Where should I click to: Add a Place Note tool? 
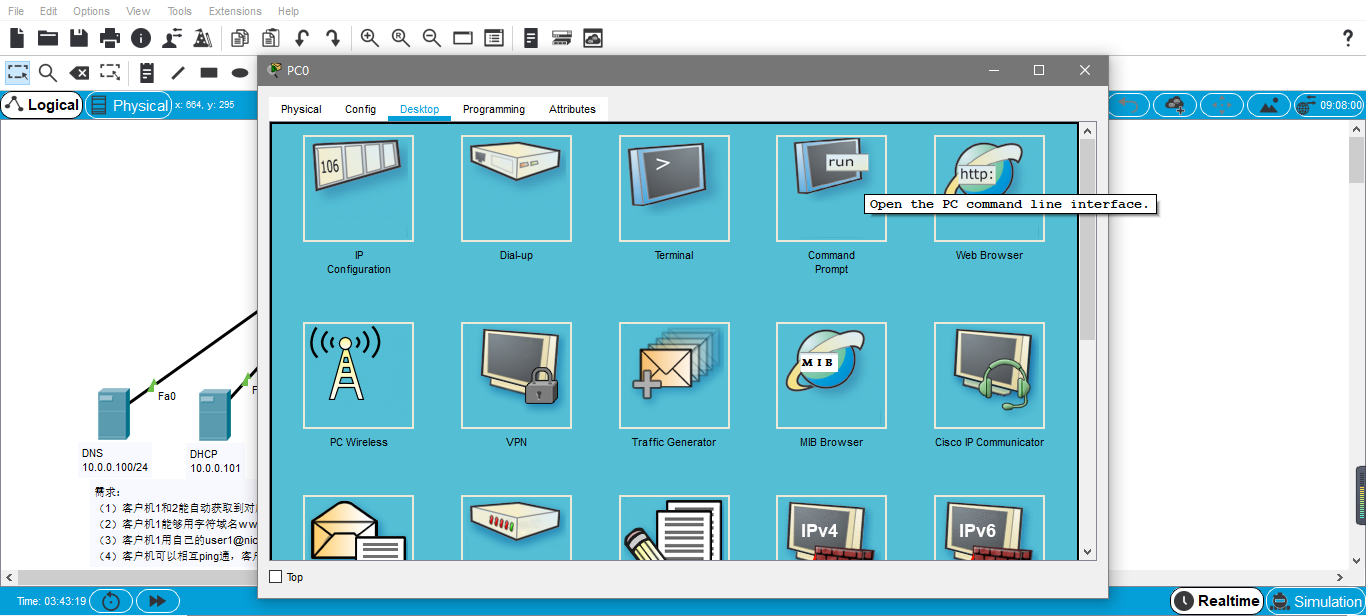pos(147,72)
